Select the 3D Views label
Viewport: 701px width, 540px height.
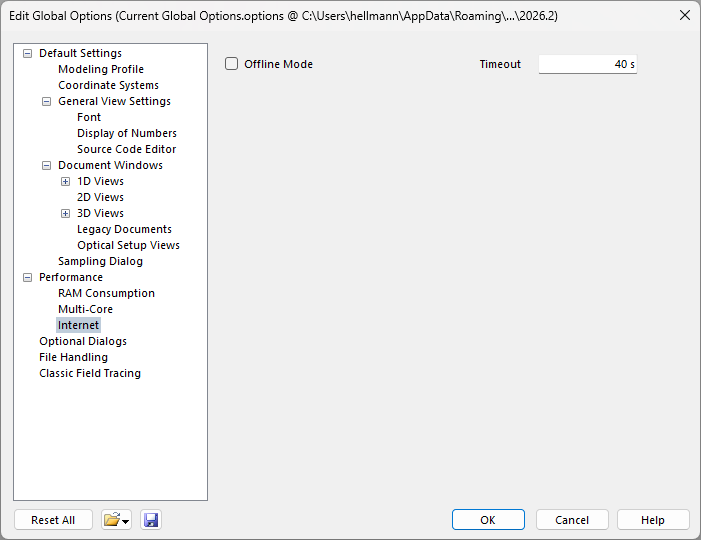tap(101, 213)
